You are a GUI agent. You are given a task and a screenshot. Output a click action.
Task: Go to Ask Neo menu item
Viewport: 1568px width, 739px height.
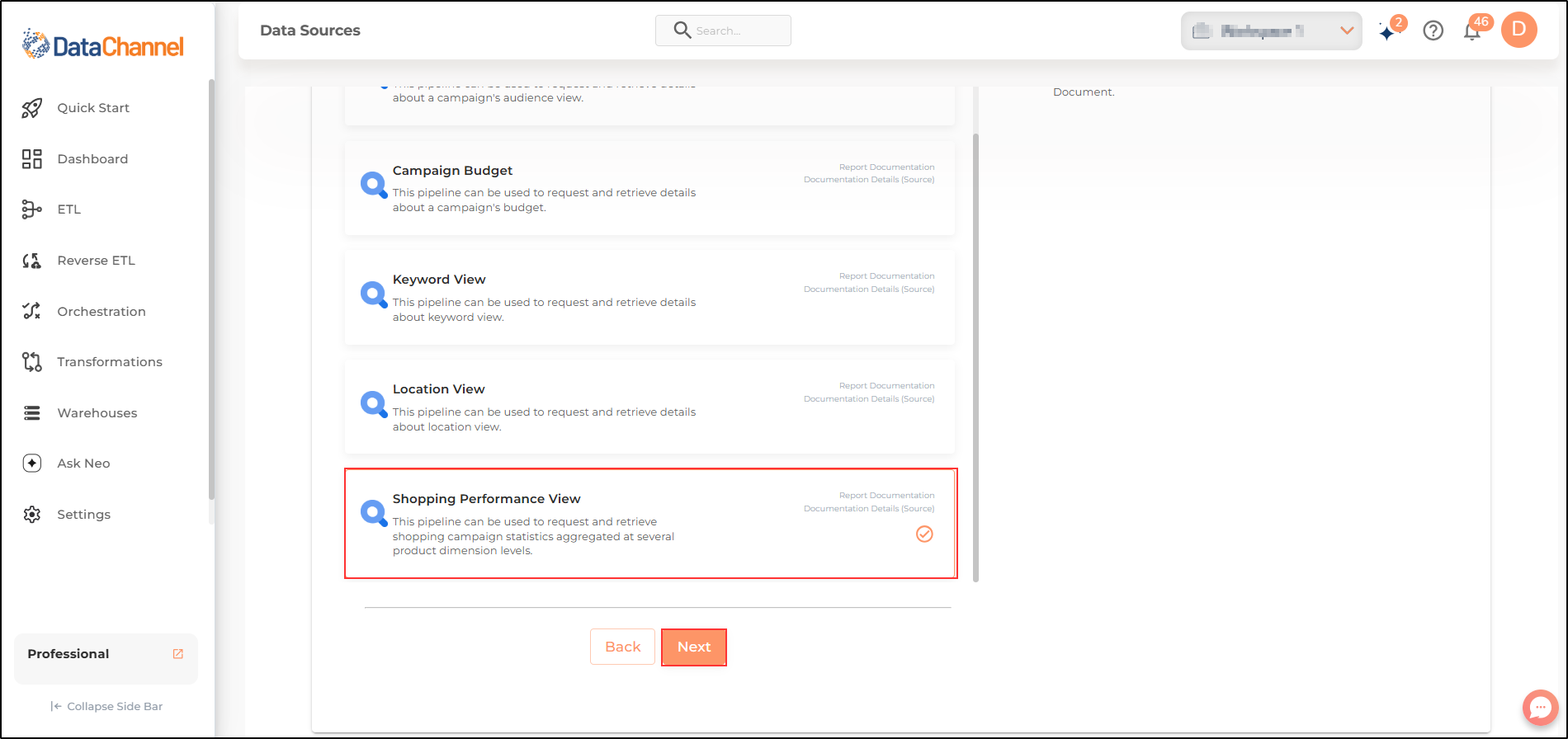click(83, 464)
